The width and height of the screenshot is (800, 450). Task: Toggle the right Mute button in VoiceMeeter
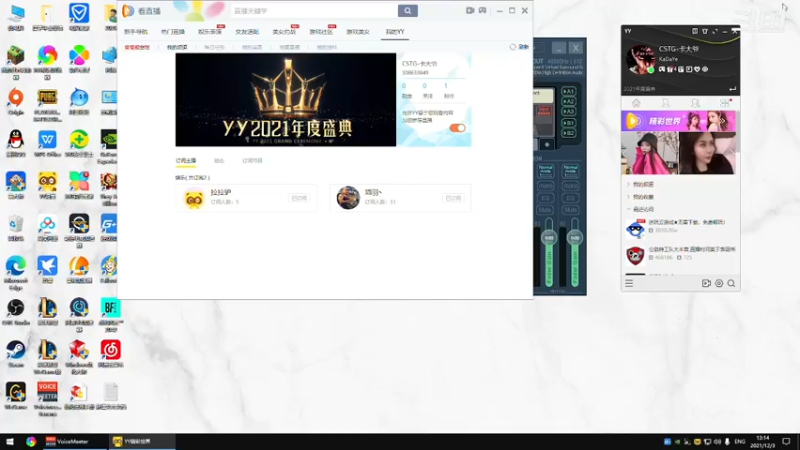click(570, 210)
